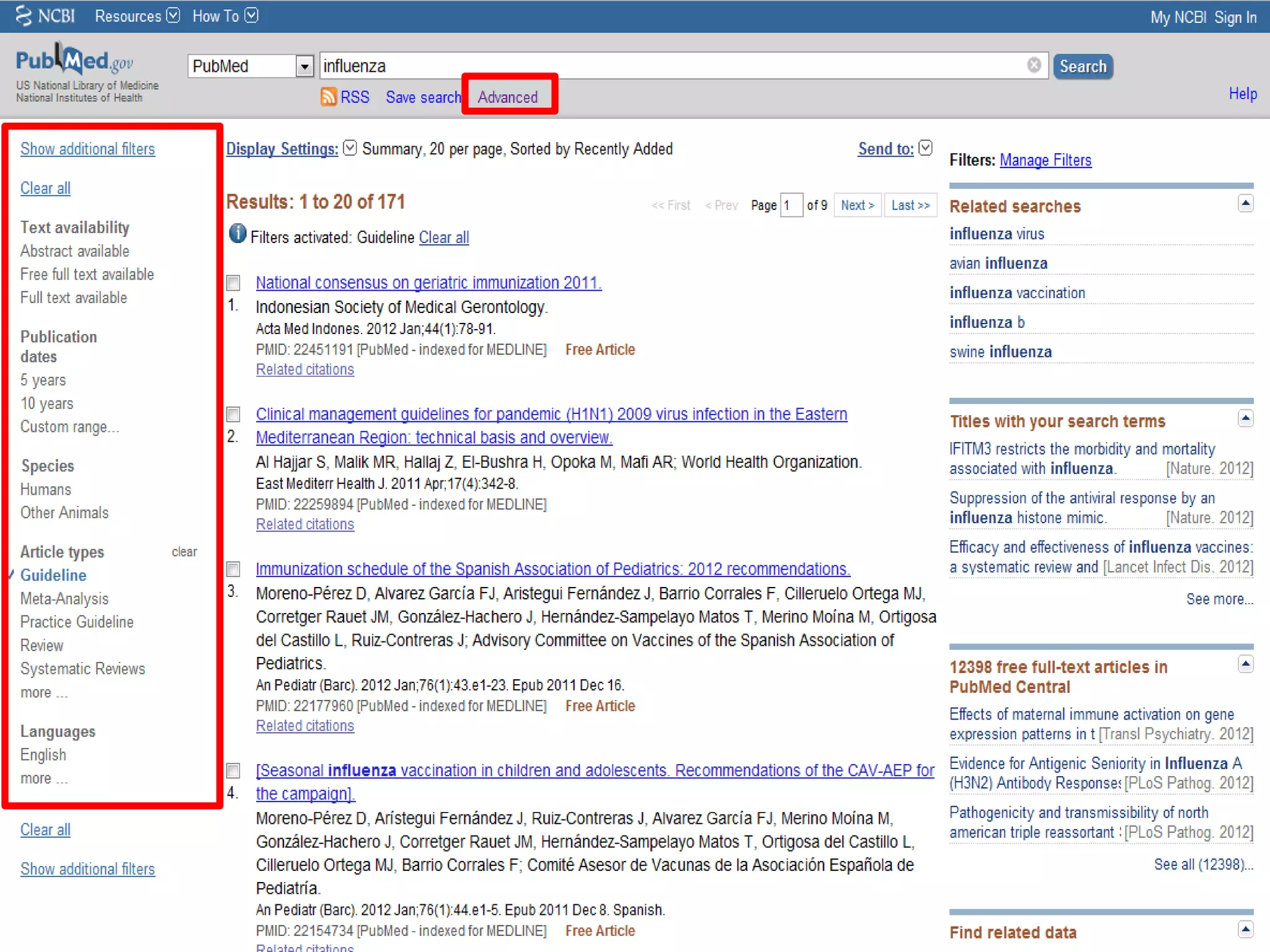The image size is (1270, 952).
Task: Clear the search box with X icon
Action: pyautogui.click(x=1033, y=65)
